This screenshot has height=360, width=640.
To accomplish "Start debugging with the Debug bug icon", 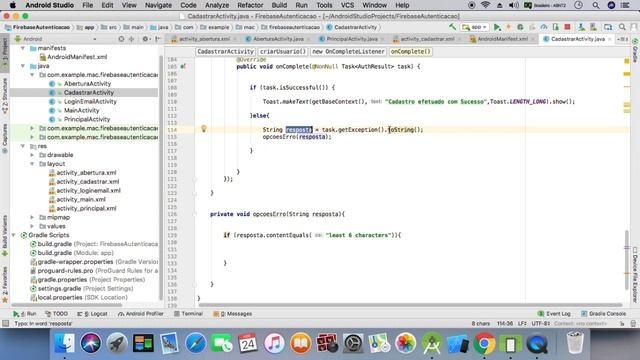I will pos(520,27).
